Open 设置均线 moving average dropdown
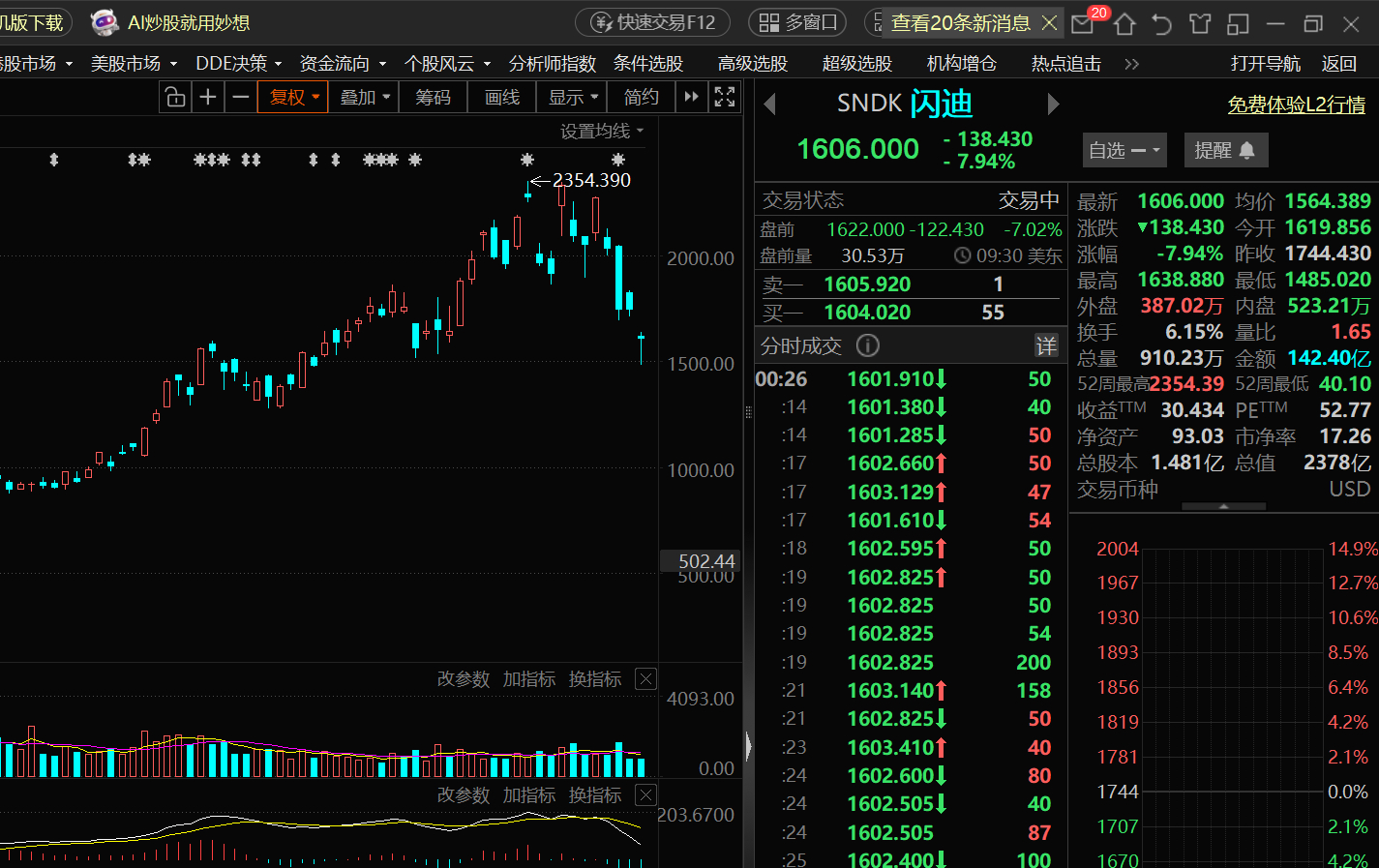 [602, 131]
